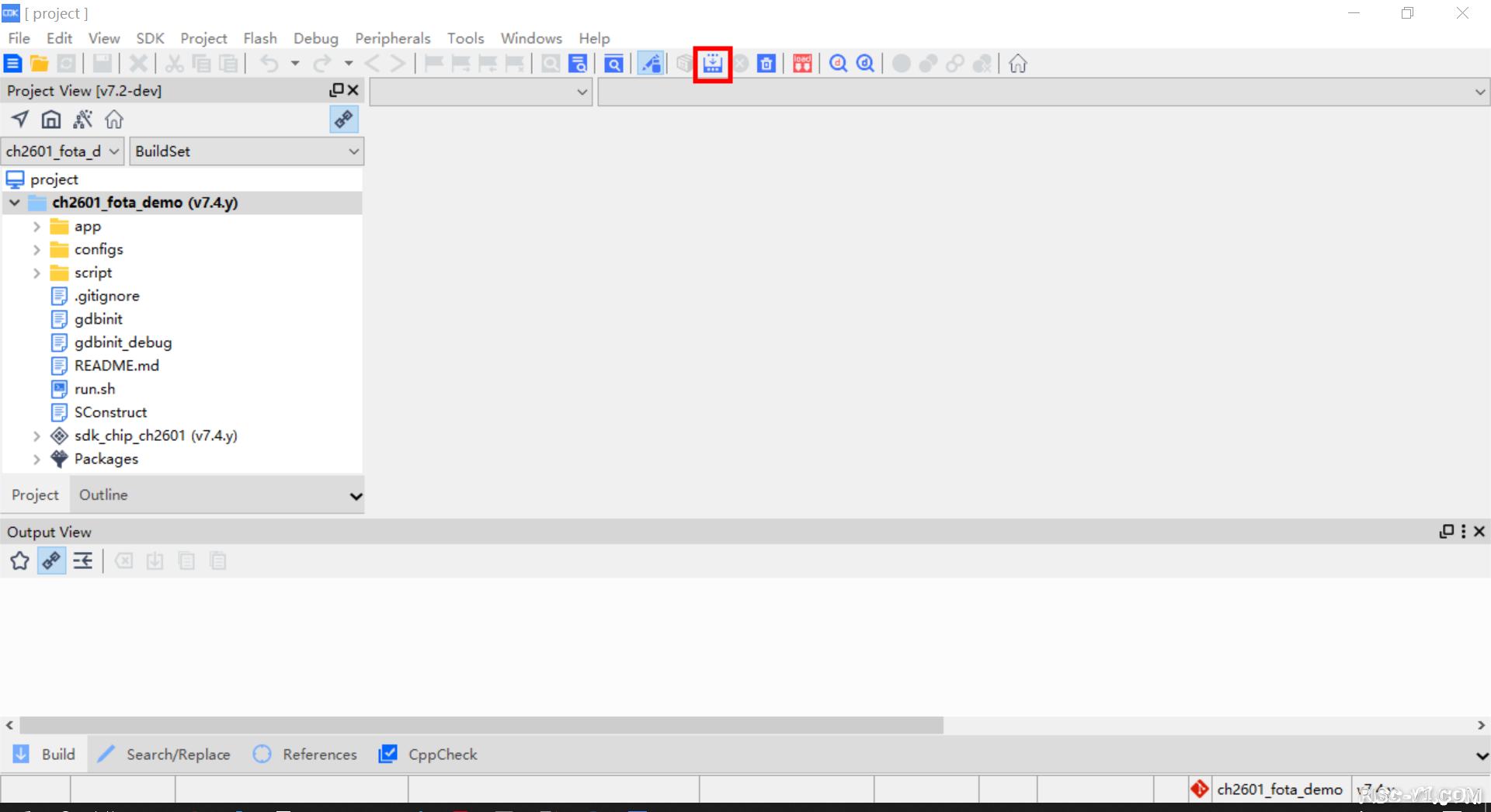The width and height of the screenshot is (1491, 812).
Task: Toggle Link with Editor in Project View
Action: click(x=344, y=120)
